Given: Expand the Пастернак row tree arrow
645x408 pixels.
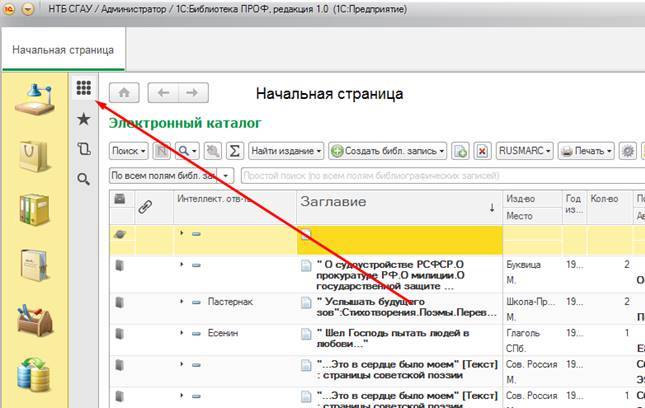Looking at the screenshot, I should tap(182, 300).
